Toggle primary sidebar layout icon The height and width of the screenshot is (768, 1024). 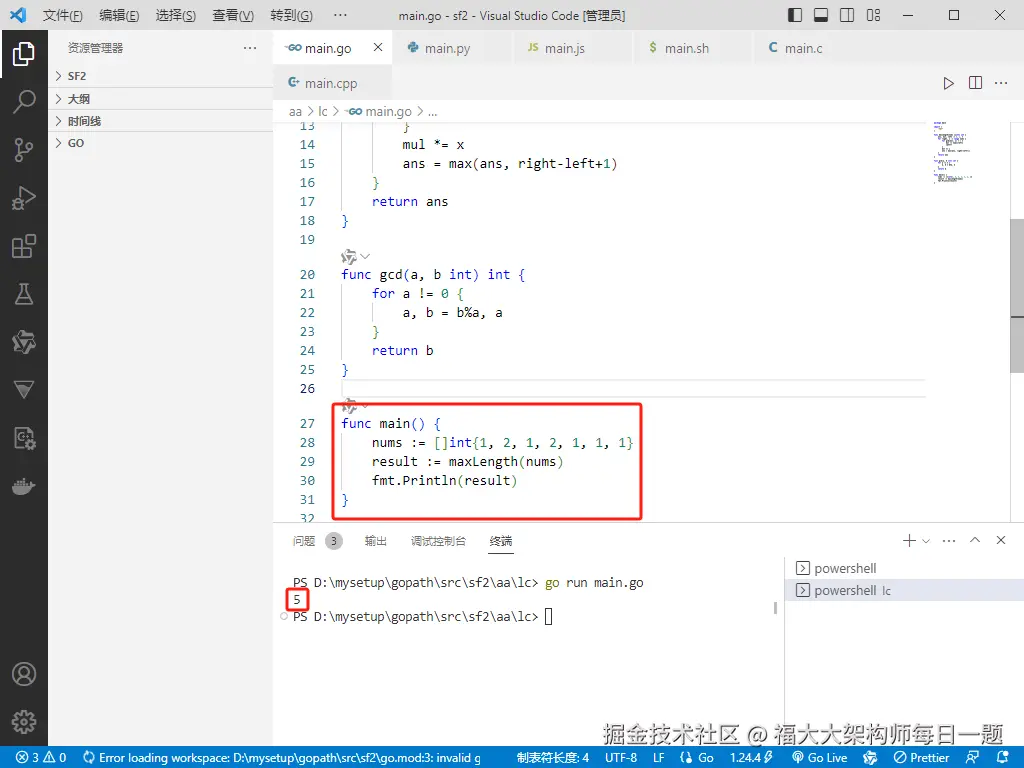(x=795, y=15)
